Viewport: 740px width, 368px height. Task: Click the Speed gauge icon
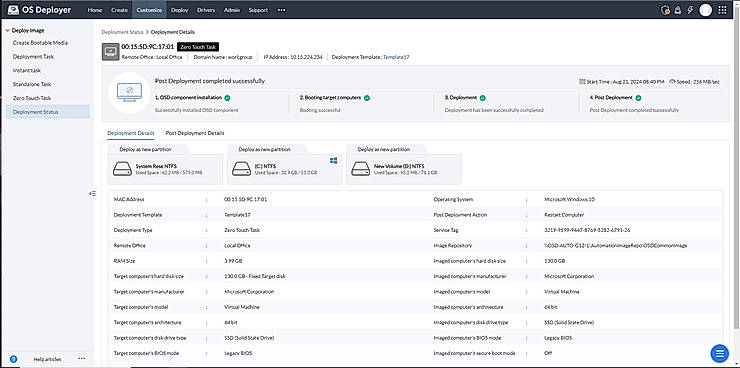click(672, 82)
